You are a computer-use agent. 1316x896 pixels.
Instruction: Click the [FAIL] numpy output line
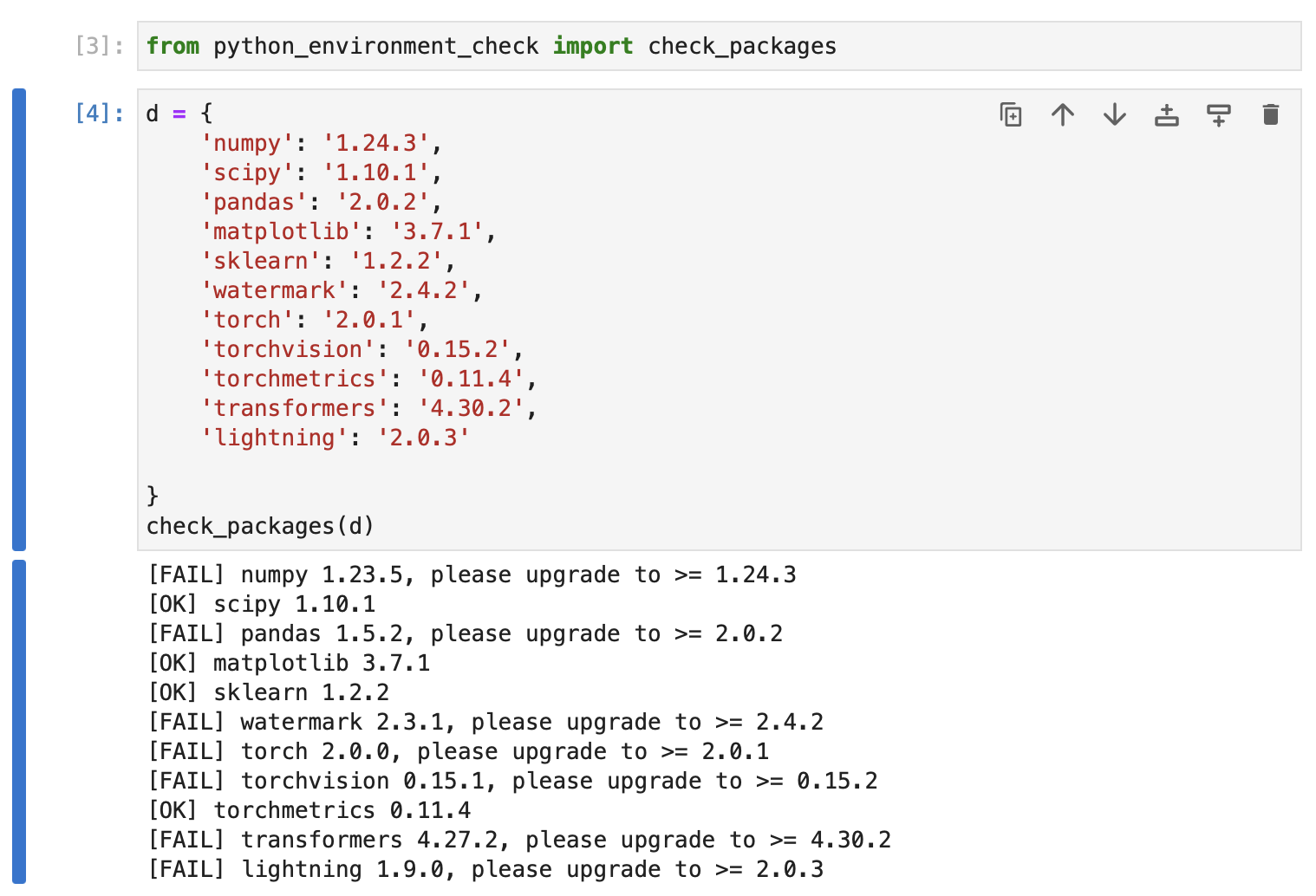pos(472,575)
